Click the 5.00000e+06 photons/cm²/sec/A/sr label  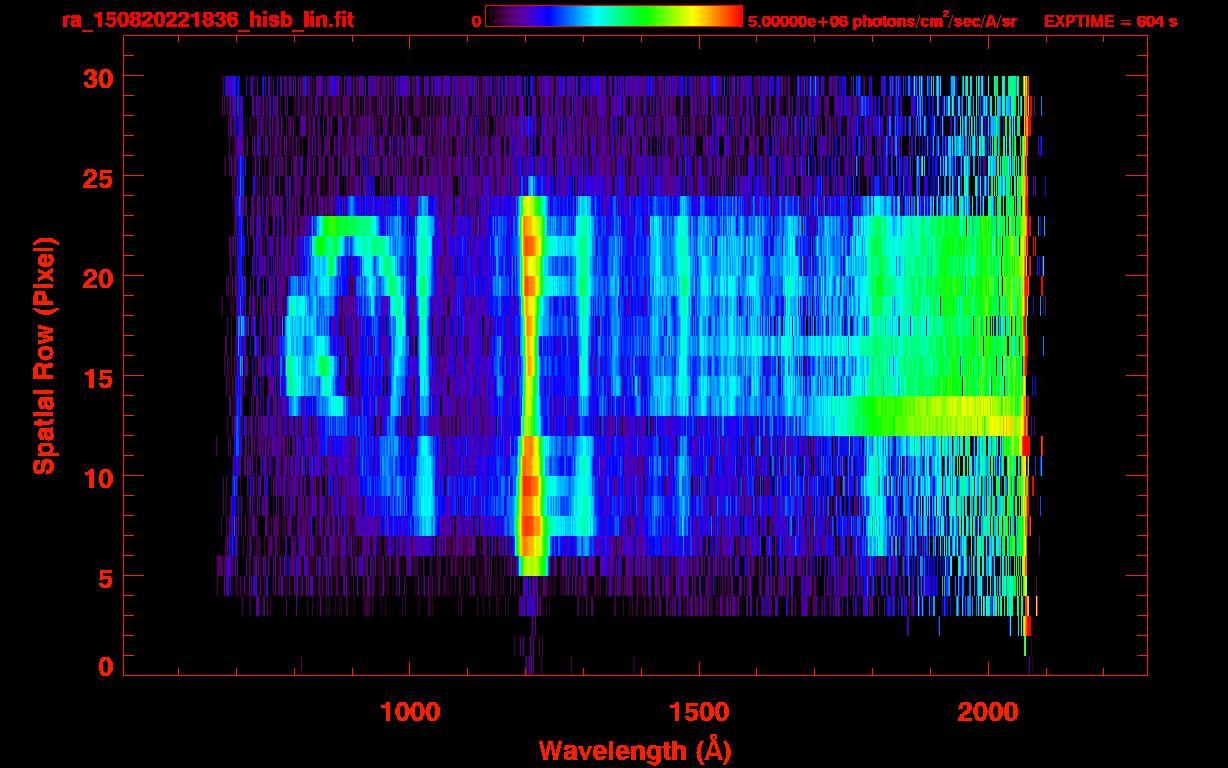tap(882, 20)
